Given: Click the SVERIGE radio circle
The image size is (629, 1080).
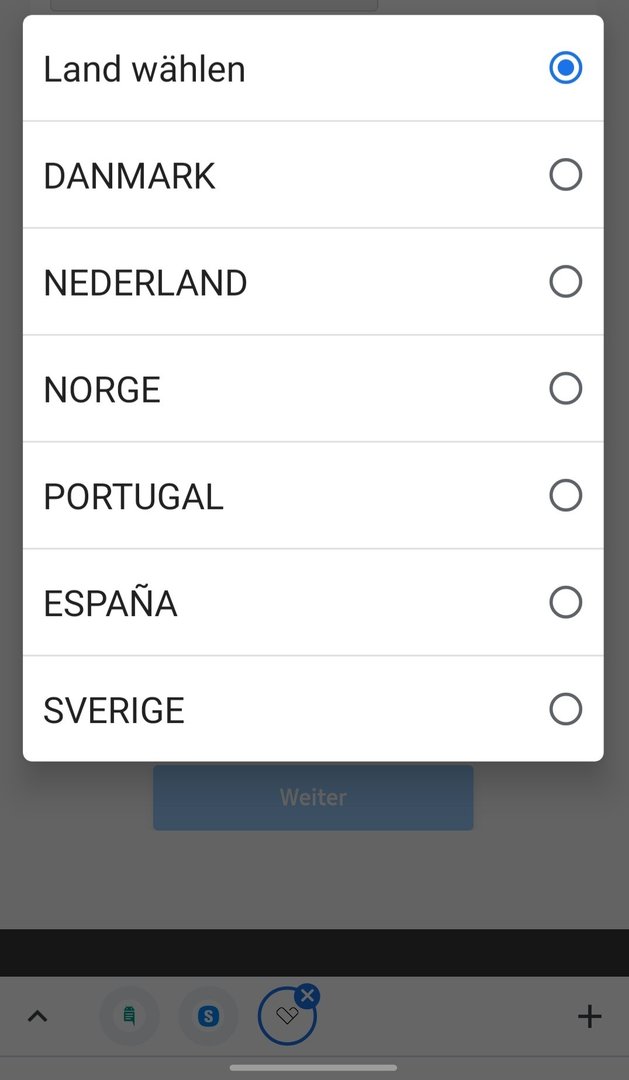Looking at the screenshot, I should [565, 709].
